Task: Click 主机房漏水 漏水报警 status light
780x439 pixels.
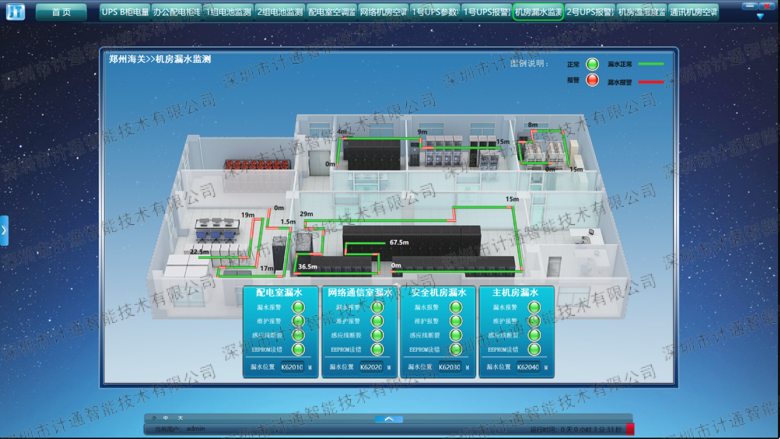Action: pos(534,307)
